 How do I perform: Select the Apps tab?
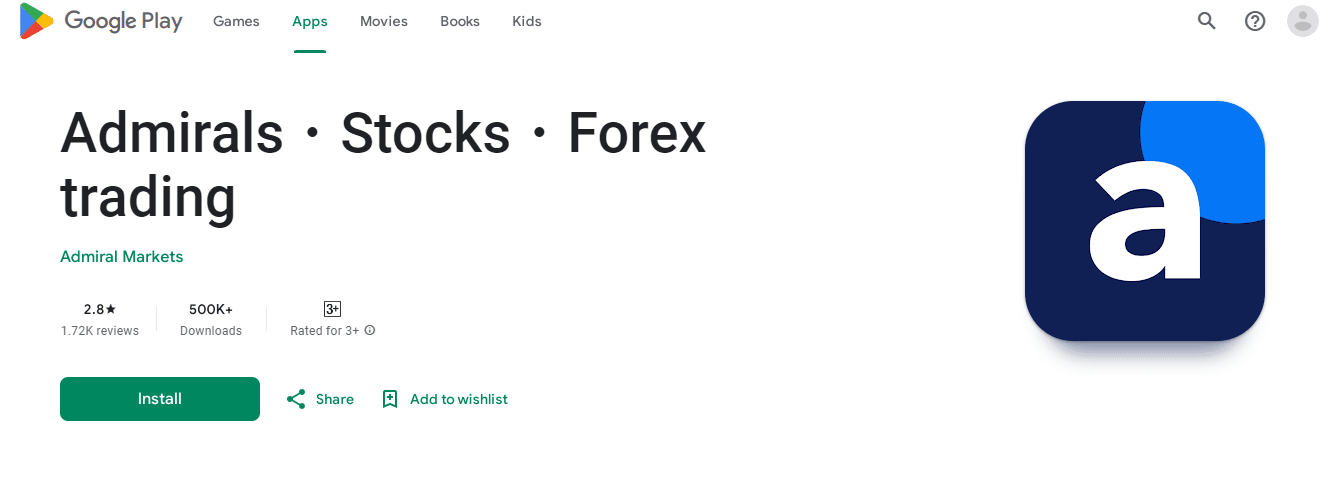click(310, 21)
